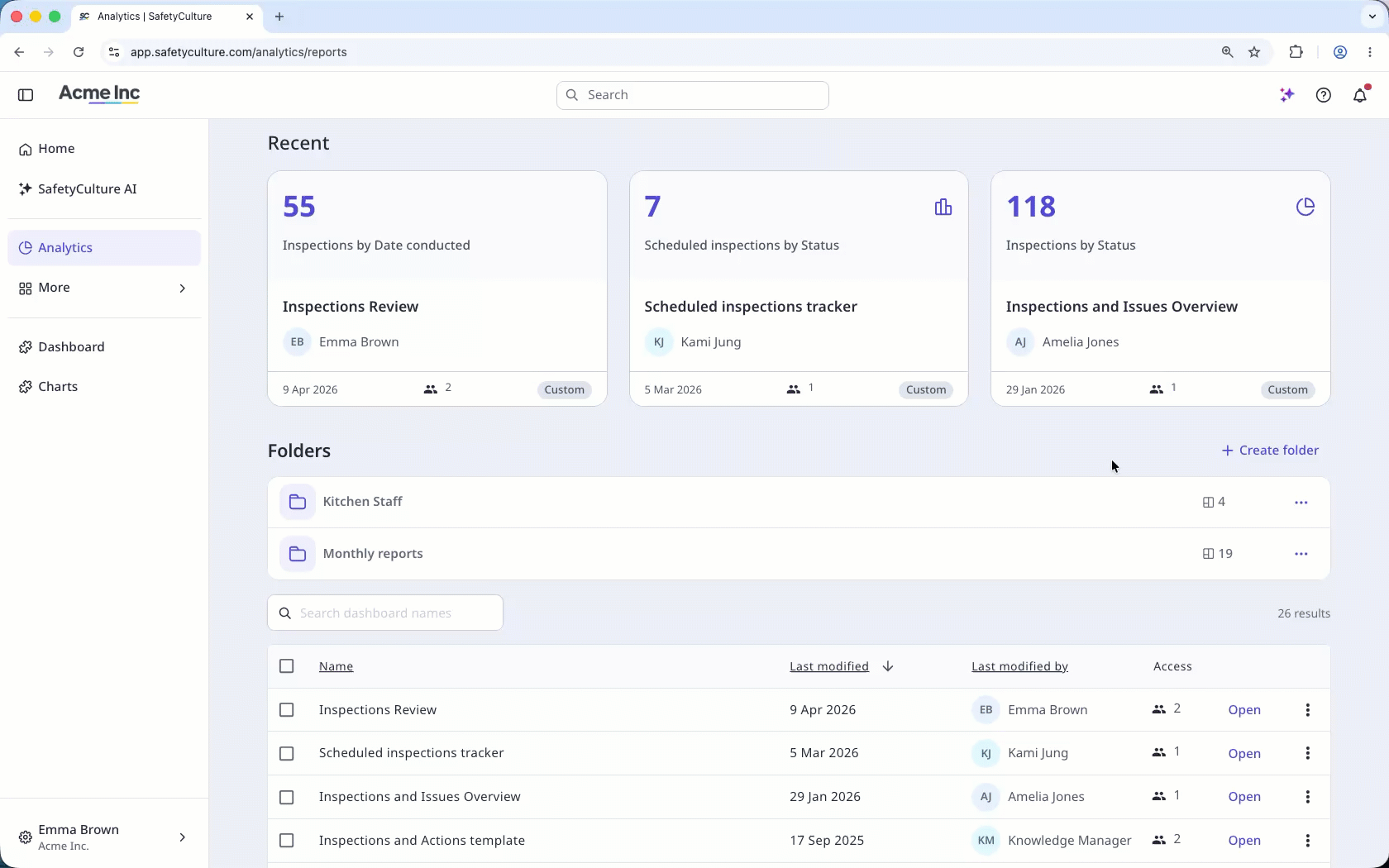Toggle the sidebar collapse icon
This screenshot has height=868, width=1389.
pyautogui.click(x=26, y=95)
